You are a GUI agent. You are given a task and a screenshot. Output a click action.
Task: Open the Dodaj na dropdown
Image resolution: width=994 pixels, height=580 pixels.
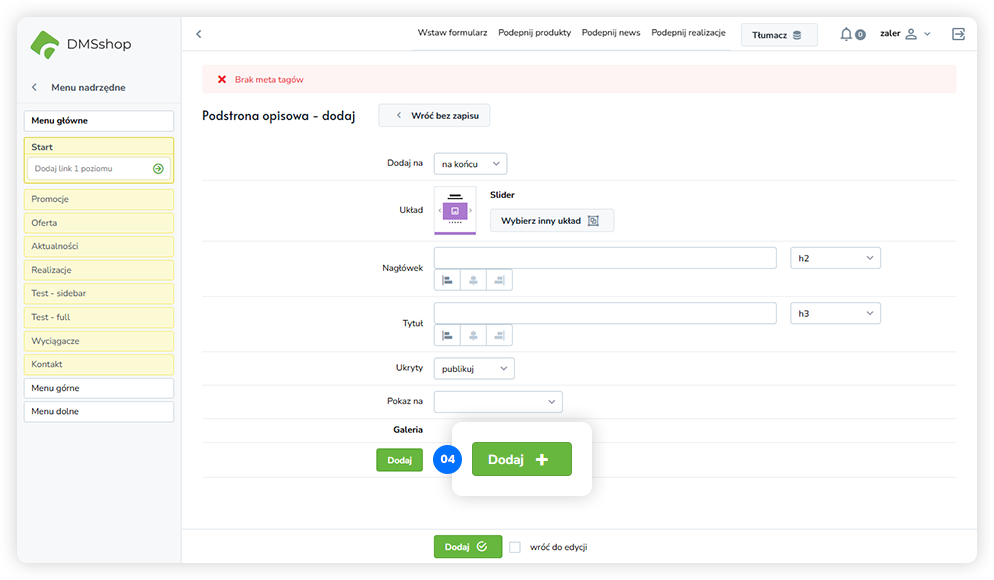(x=470, y=163)
